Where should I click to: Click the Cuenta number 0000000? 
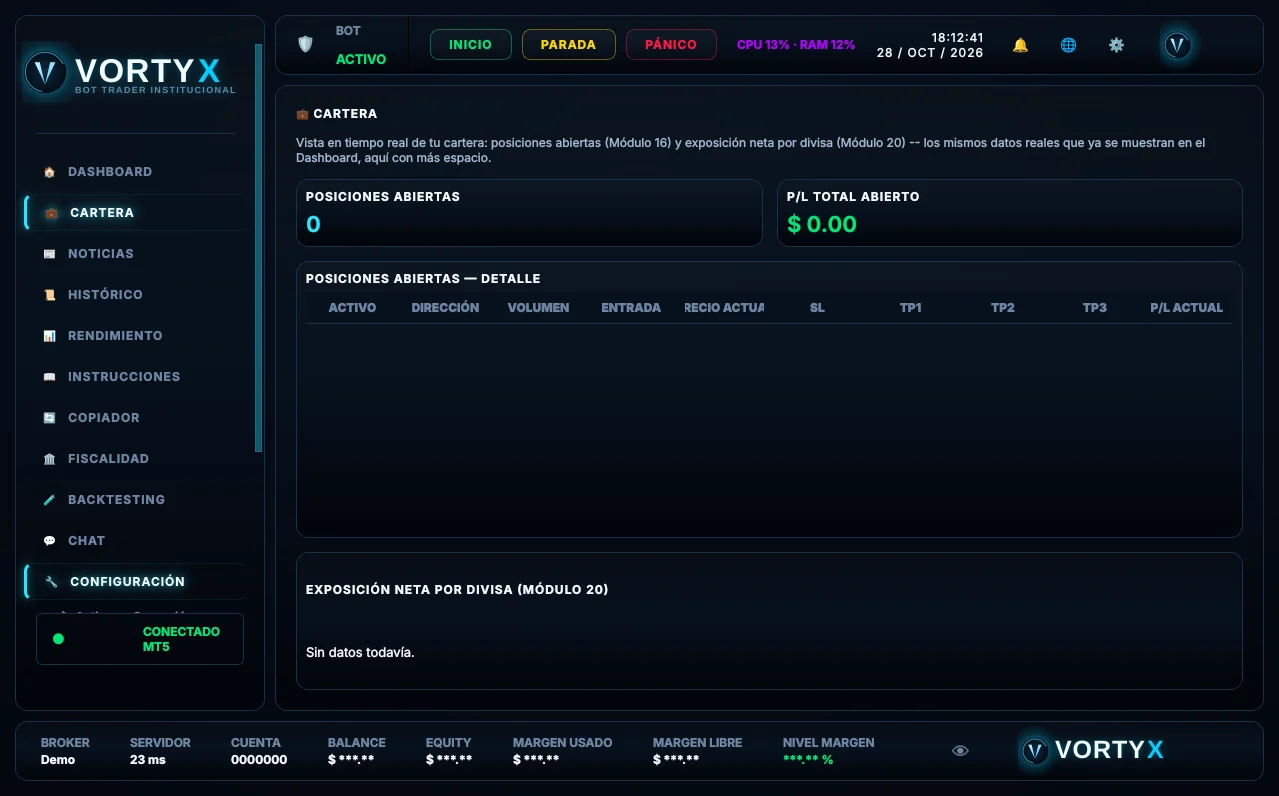tap(259, 760)
